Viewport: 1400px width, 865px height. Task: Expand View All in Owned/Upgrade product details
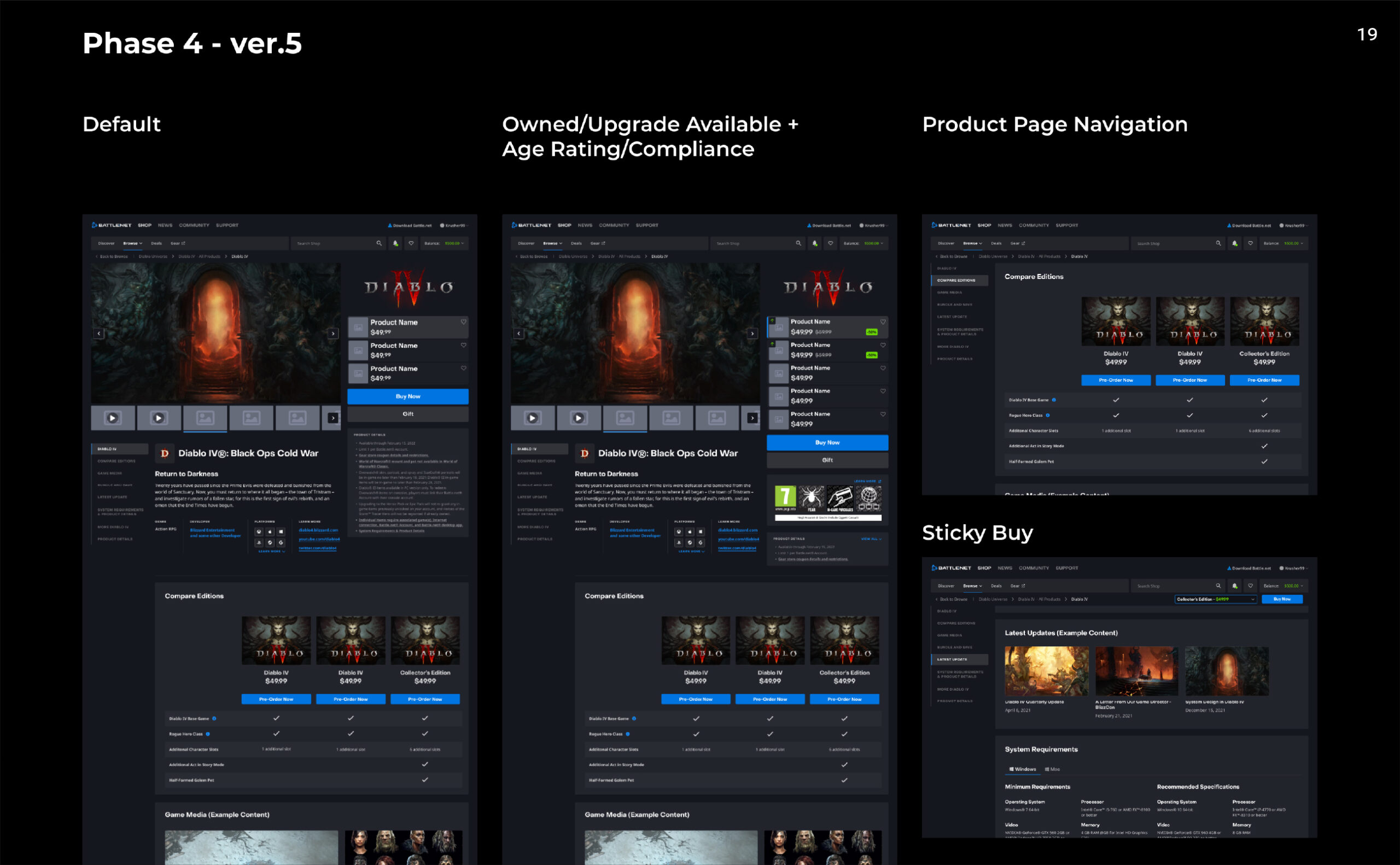tap(871, 539)
